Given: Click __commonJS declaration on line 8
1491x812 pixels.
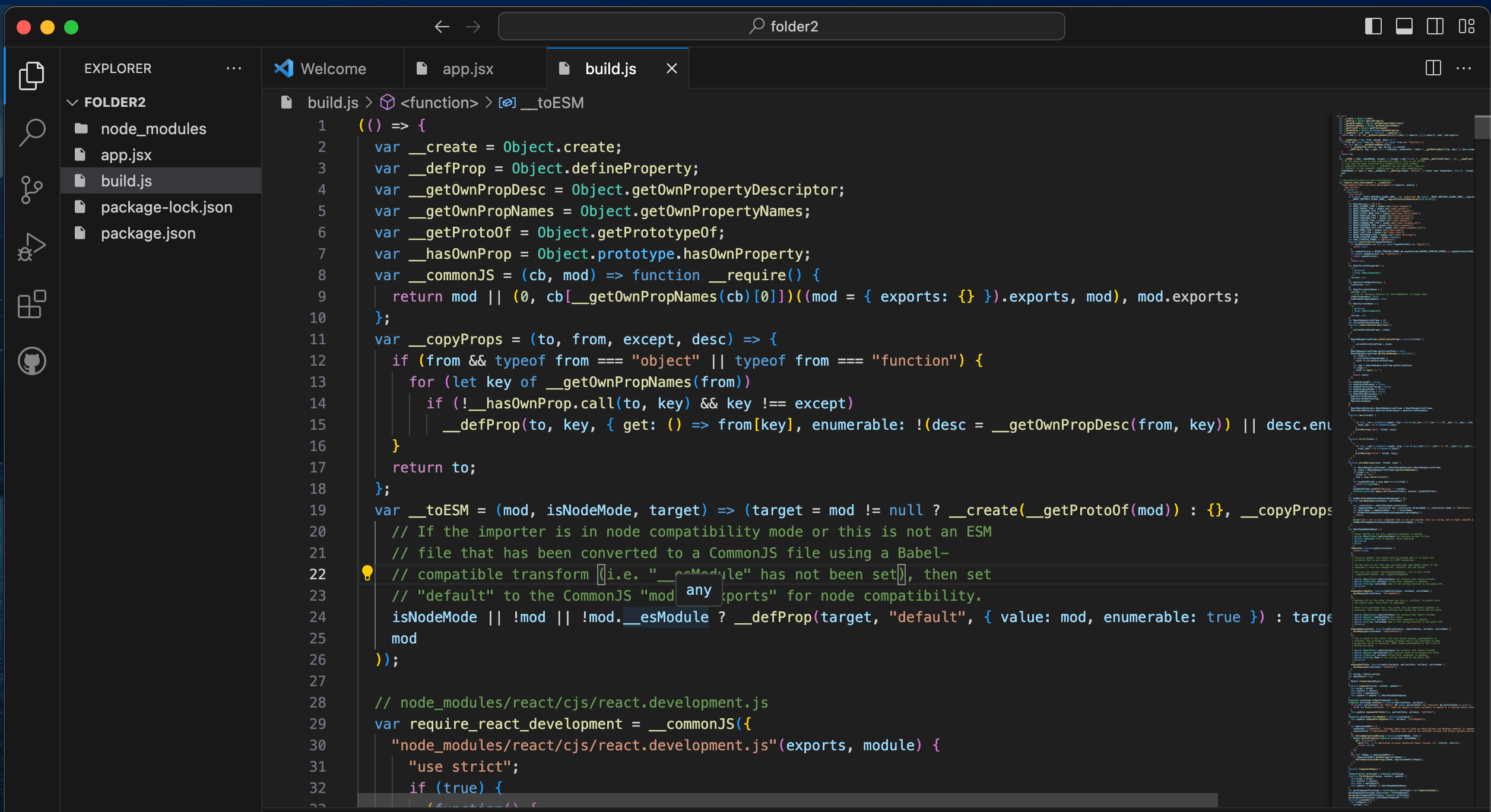Looking at the screenshot, I should [452, 275].
